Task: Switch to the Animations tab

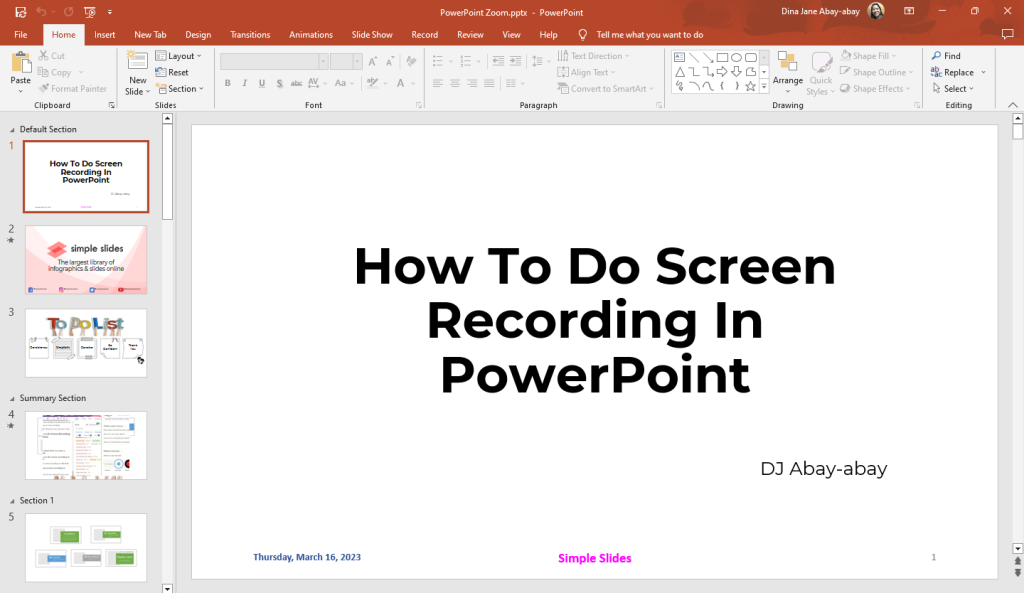Action: [x=311, y=35]
